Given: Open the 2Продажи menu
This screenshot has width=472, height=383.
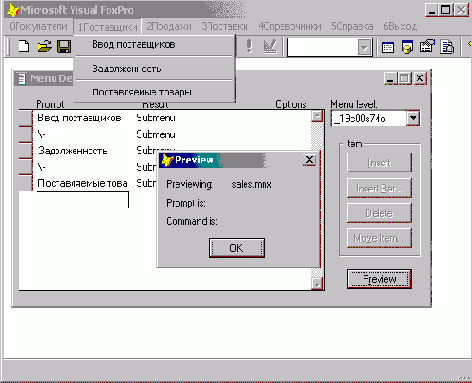Looking at the screenshot, I should (169, 26).
